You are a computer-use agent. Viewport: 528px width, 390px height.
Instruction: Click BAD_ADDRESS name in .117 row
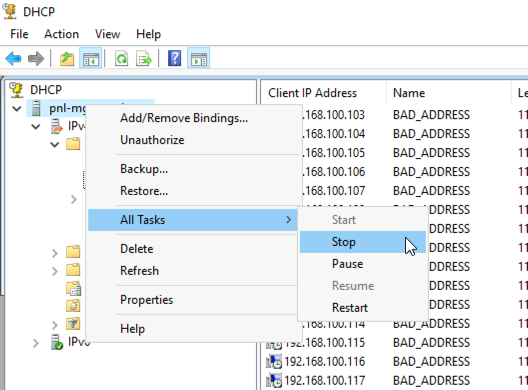[431, 381]
